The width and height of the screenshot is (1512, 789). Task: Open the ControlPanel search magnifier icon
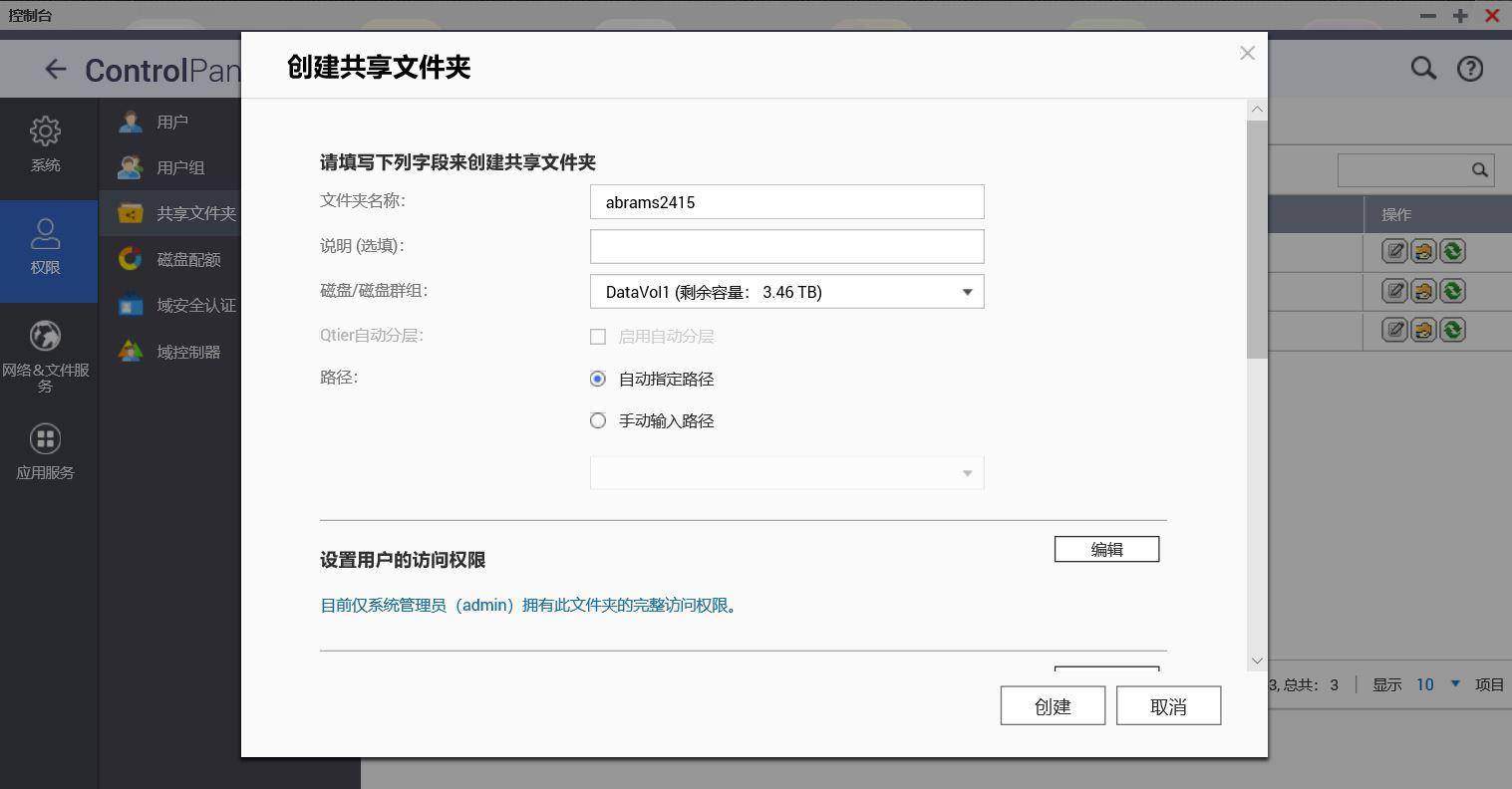[1423, 68]
